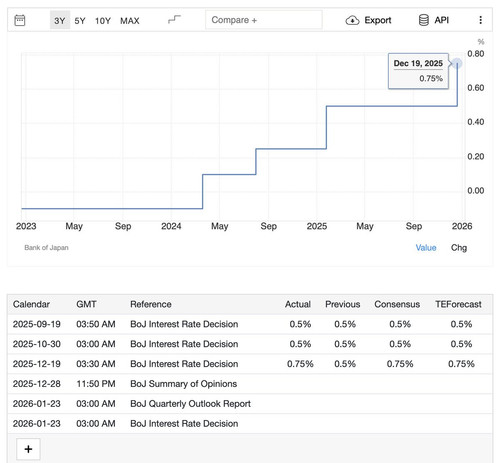Viewport: 500px width, 463px height.
Task: Select the 3Y time range
Action: click(60, 20)
